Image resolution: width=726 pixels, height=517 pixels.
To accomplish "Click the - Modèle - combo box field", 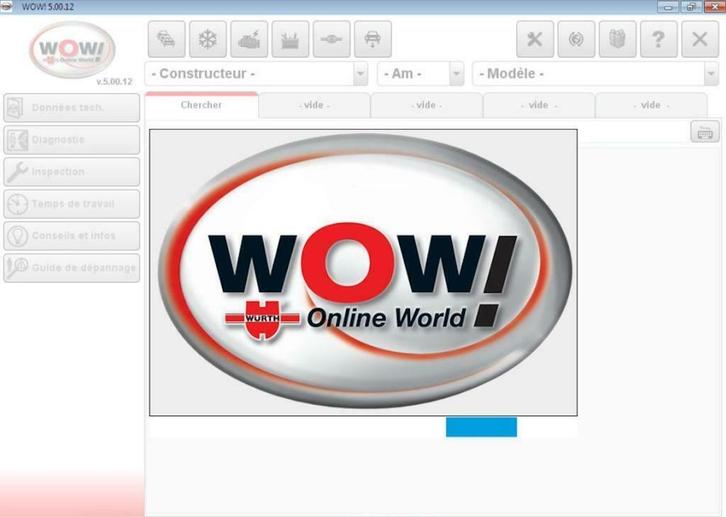I will [x=595, y=74].
